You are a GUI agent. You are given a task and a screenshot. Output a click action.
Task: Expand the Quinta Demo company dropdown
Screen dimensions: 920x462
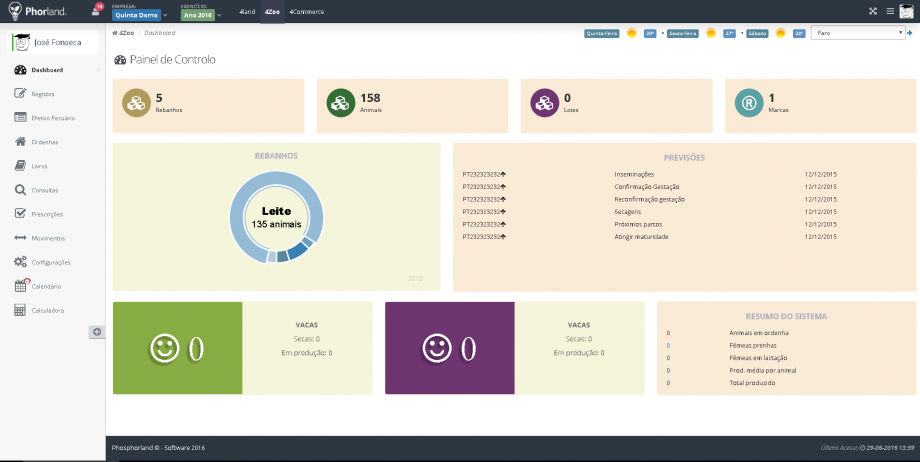point(141,15)
